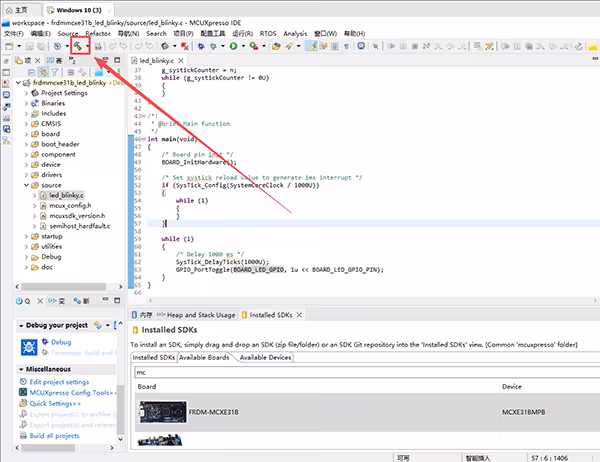Collapse the Miscellaneous section

tap(21, 369)
